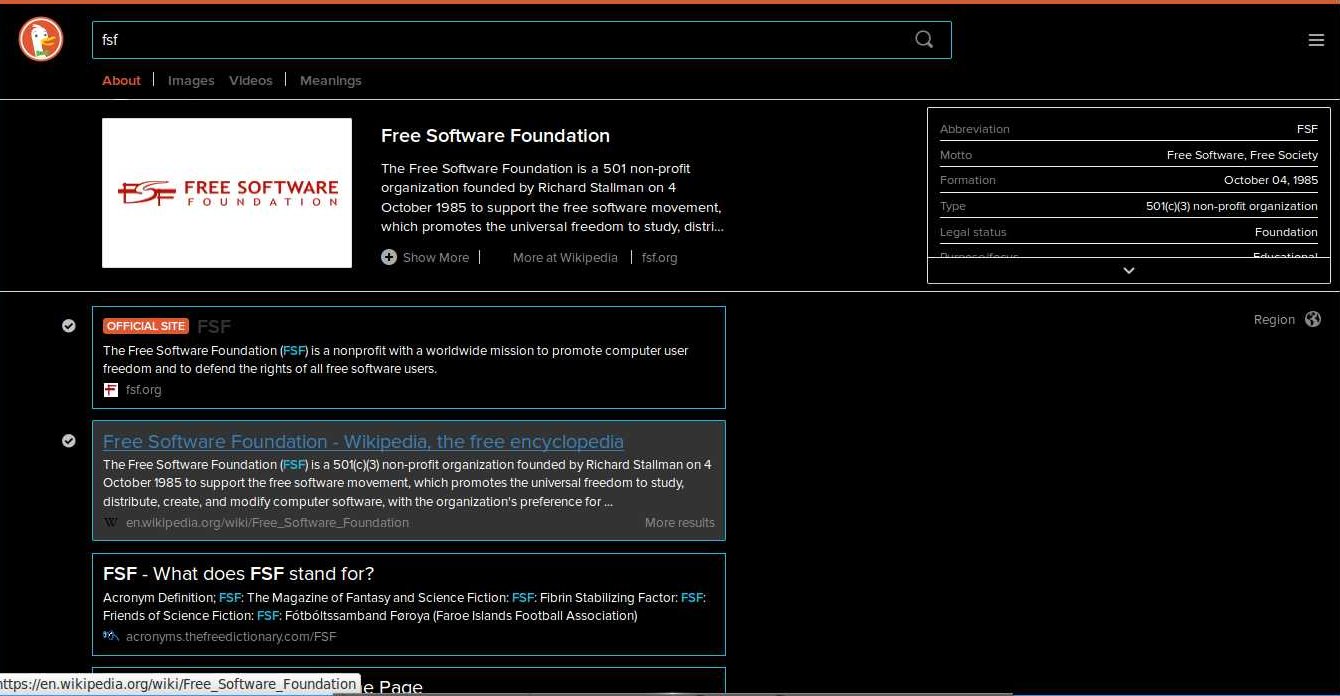Click the Region globe icon
Viewport: 1340px width, 696px height.
[1313, 319]
